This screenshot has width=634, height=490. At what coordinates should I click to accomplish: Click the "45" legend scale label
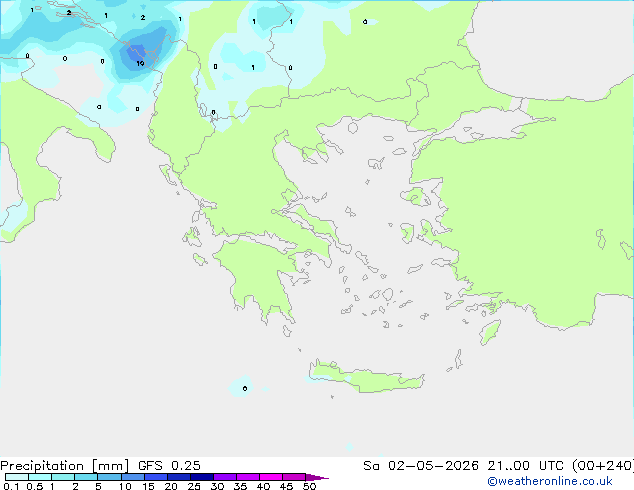tap(286, 486)
